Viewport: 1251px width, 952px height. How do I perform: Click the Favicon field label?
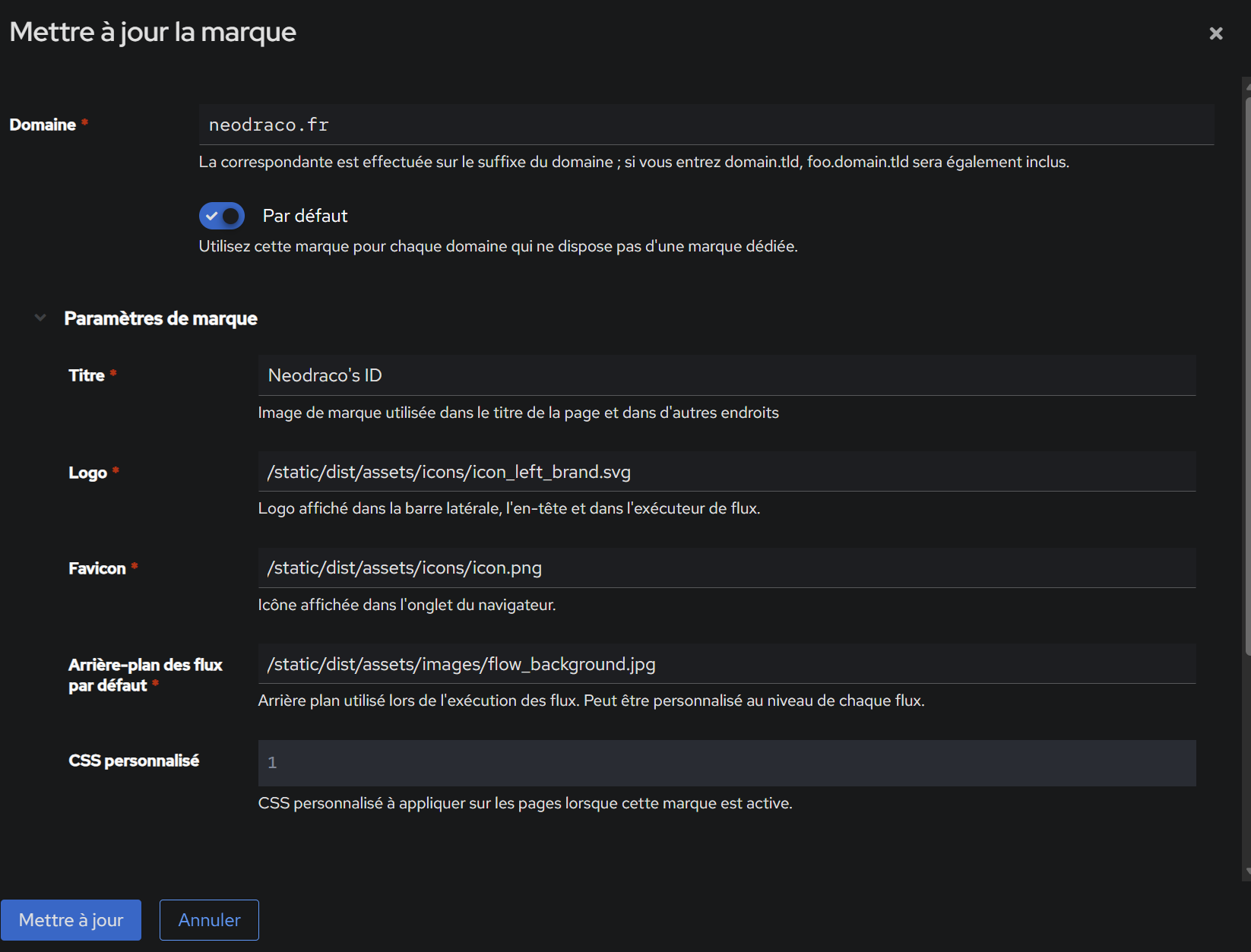97,568
